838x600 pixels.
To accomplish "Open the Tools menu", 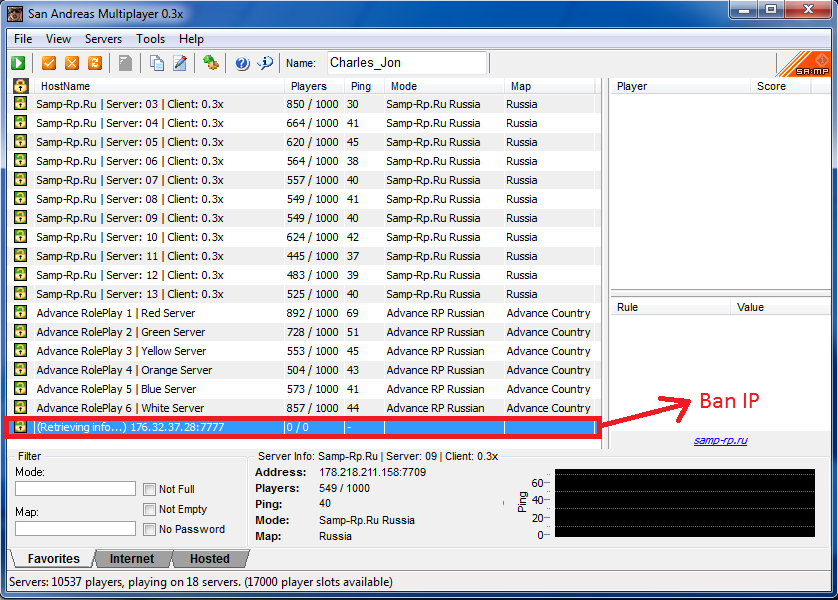I will click(150, 39).
